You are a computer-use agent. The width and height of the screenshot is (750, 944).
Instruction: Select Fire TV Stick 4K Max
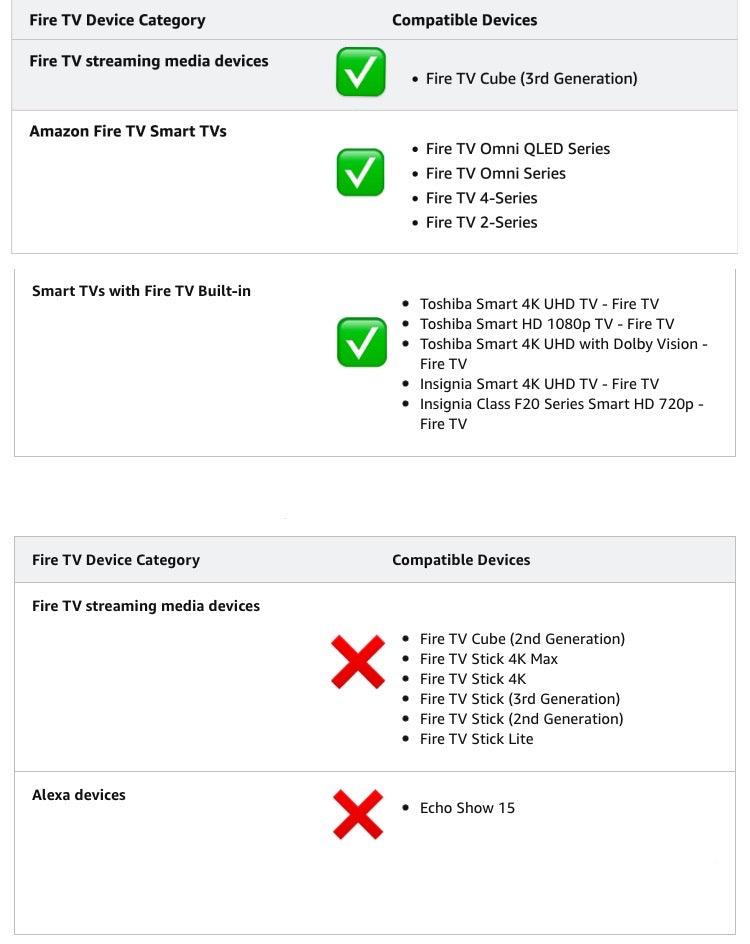489,659
